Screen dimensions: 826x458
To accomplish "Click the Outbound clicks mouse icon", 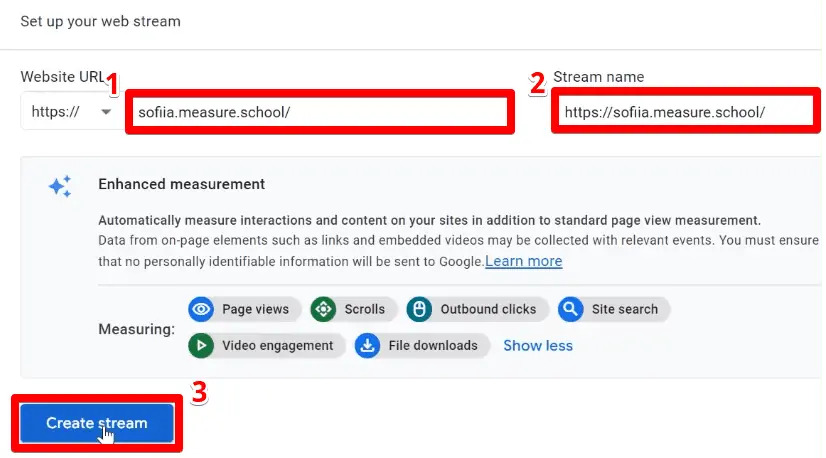I will (x=419, y=309).
